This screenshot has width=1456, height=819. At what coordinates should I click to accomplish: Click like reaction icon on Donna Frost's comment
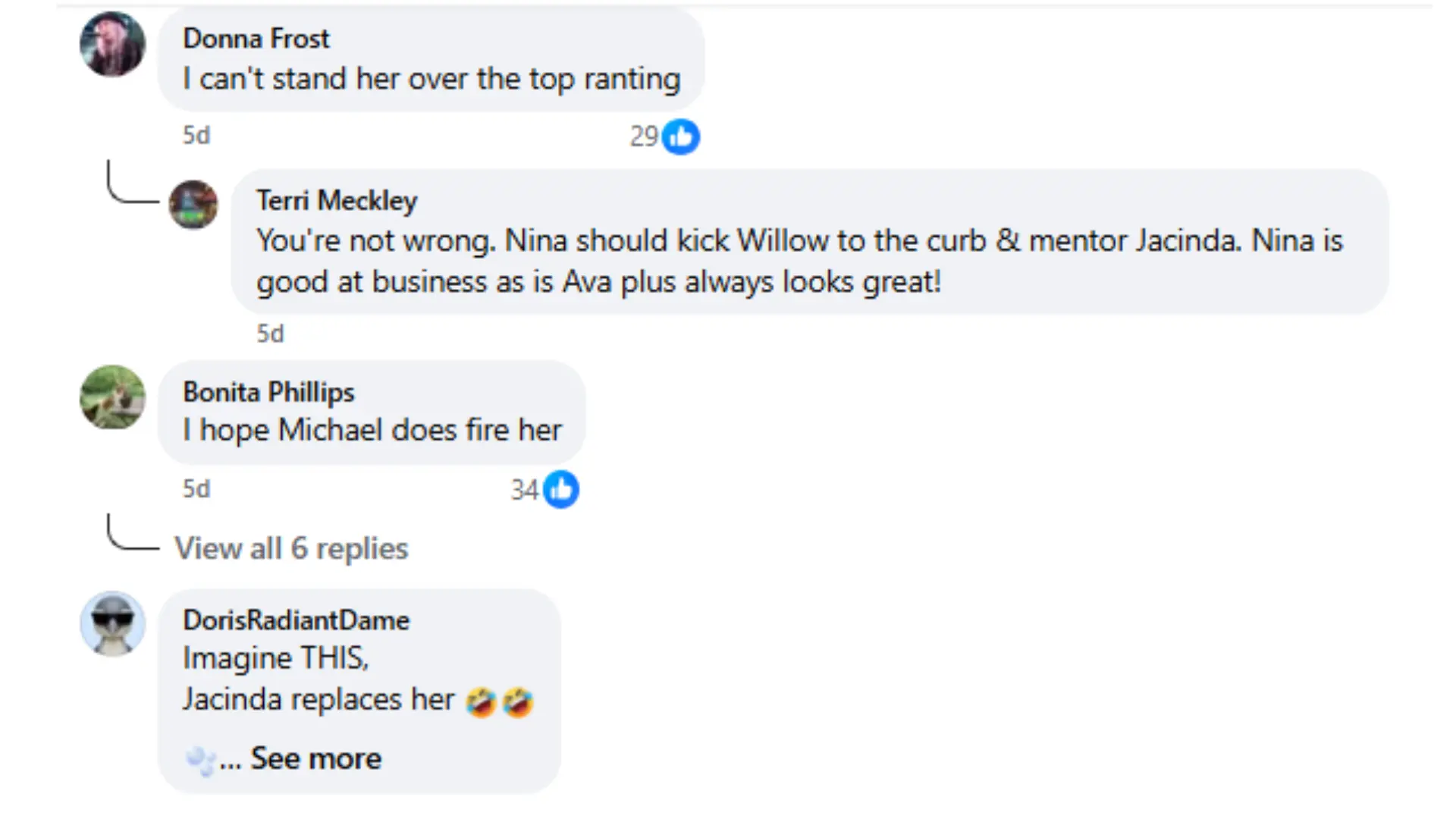point(681,136)
